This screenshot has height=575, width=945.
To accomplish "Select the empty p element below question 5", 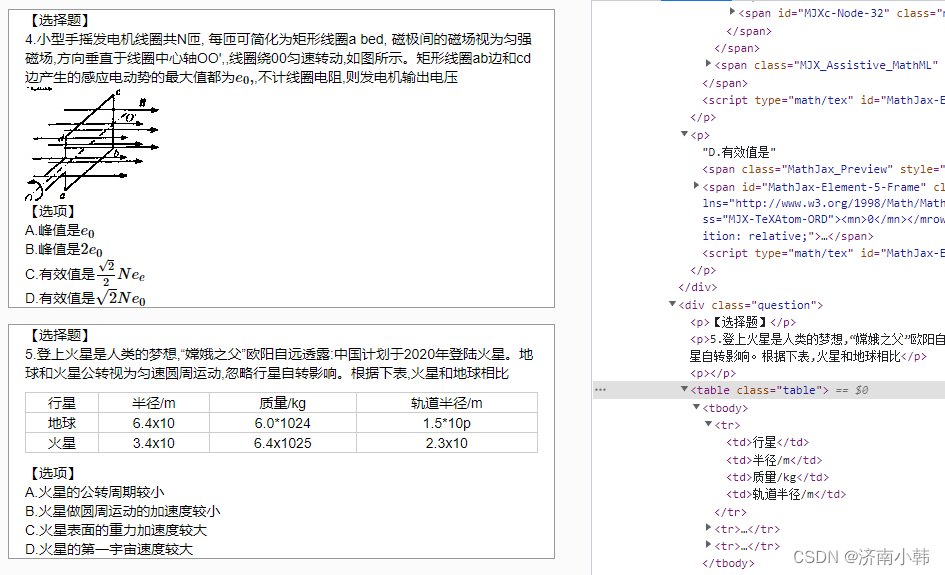I will (713, 374).
